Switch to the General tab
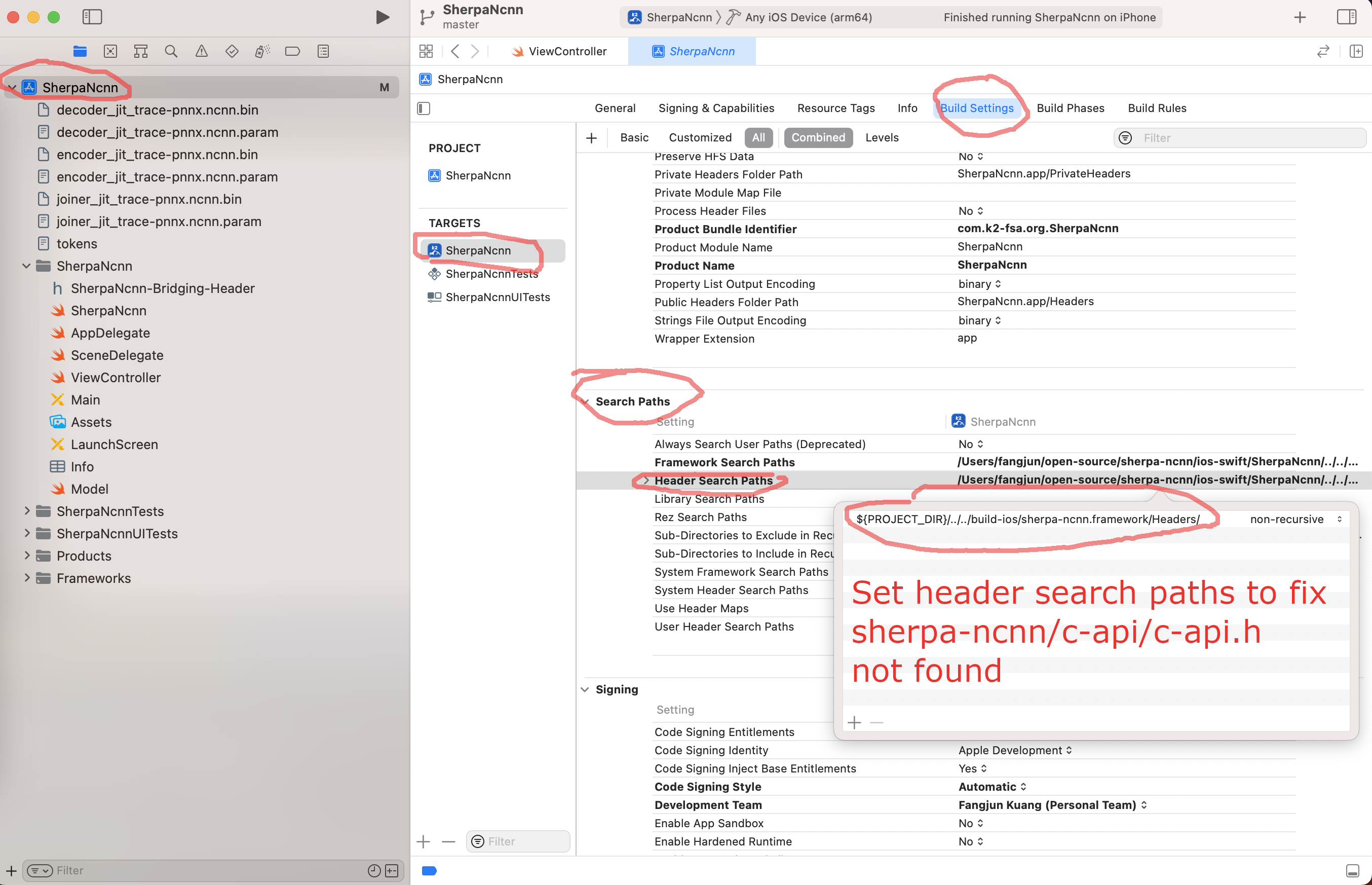1372x885 pixels. (x=615, y=108)
